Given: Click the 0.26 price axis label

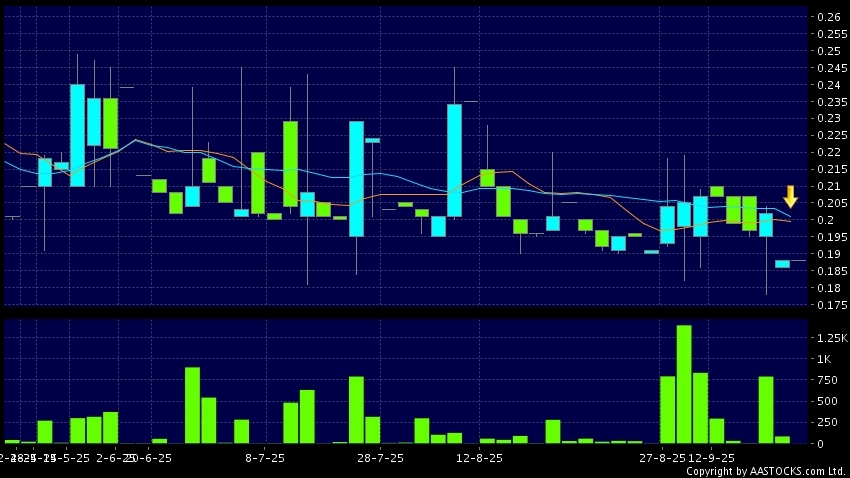Looking at the screenshot, I should 829,17.
